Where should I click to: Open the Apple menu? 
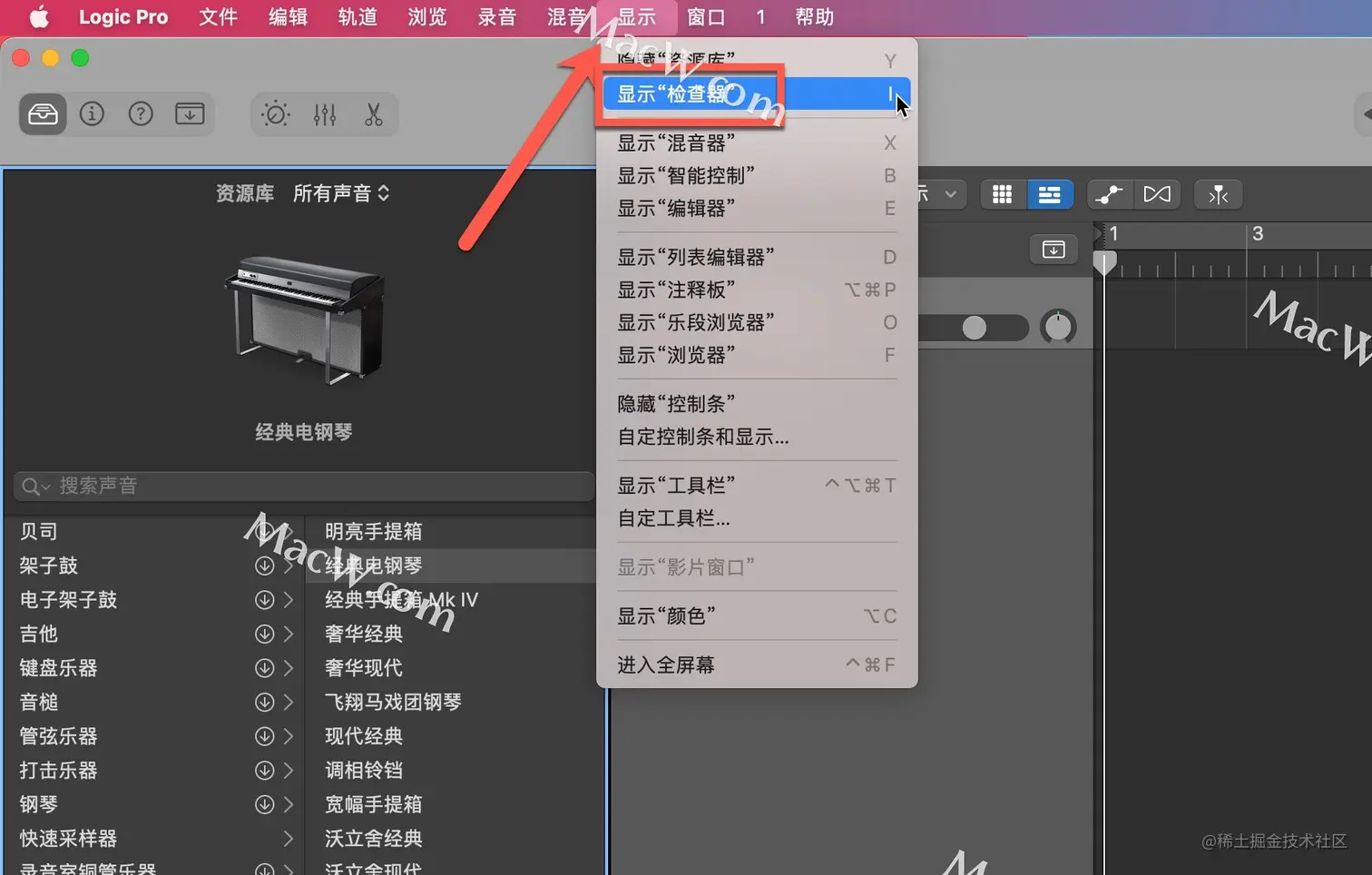[x=39, y=17]
